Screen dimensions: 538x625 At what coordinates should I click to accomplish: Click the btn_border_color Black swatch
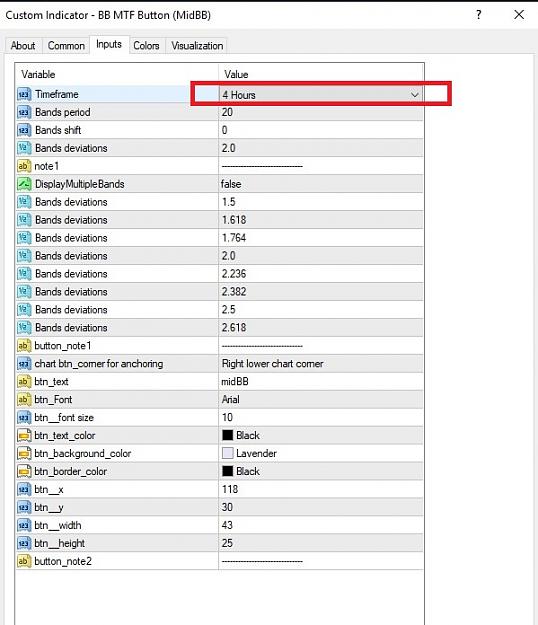(228, 471)
